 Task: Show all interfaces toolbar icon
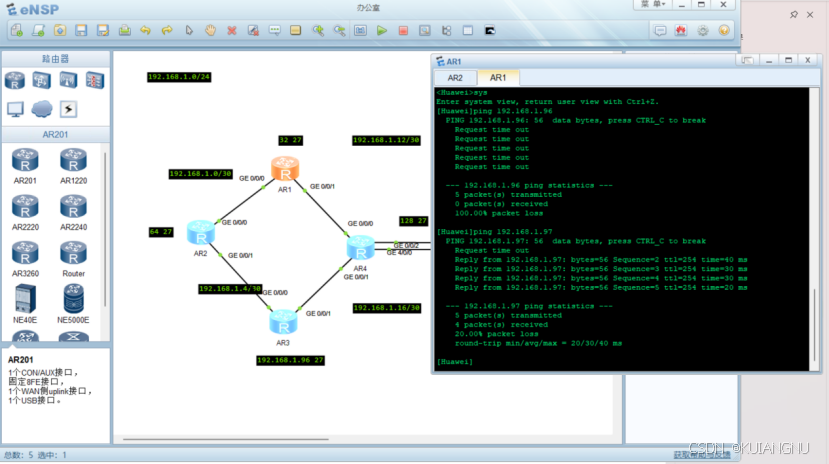447,31
